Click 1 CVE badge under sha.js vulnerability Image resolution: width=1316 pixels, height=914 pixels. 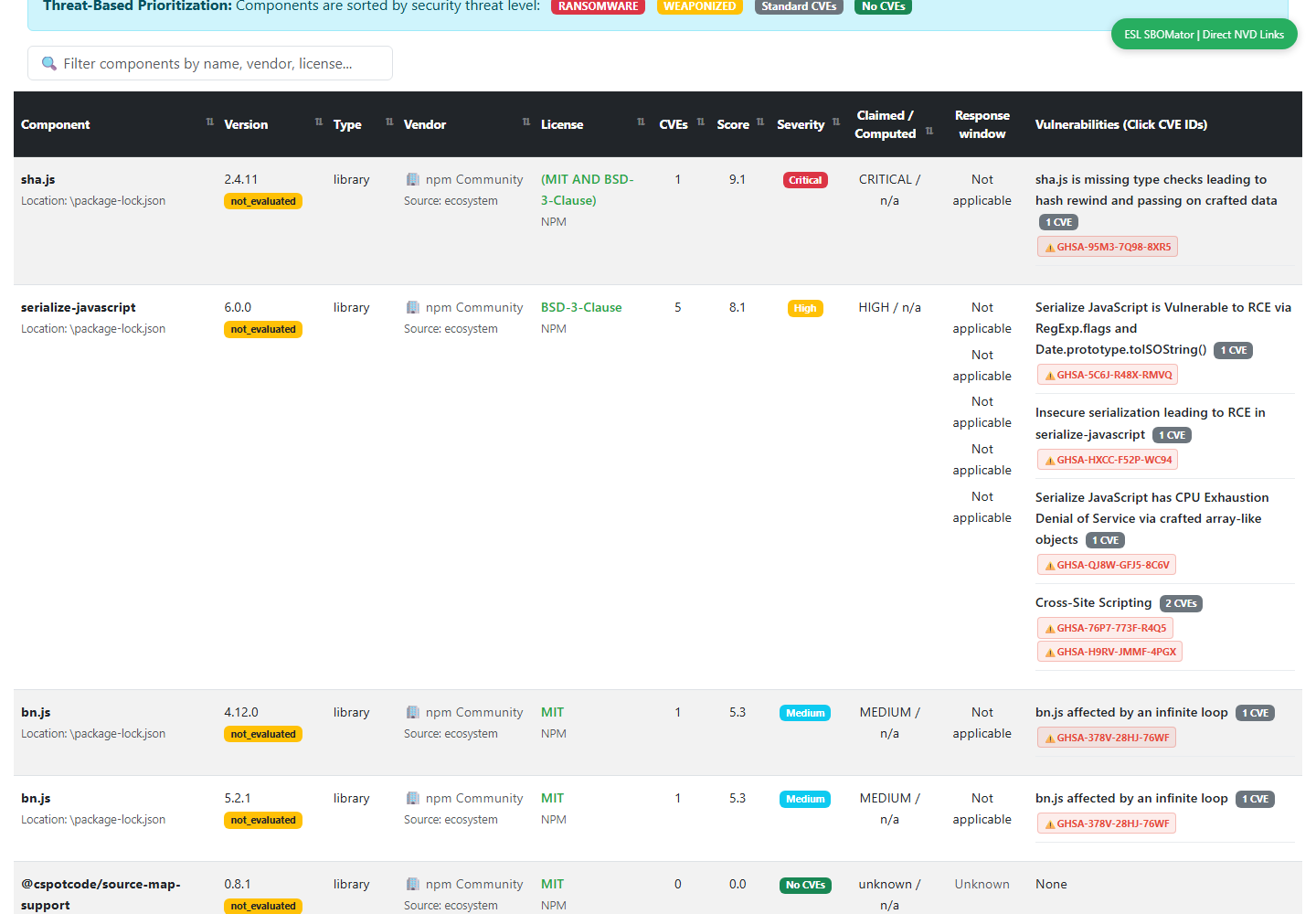pos(1059,222)
